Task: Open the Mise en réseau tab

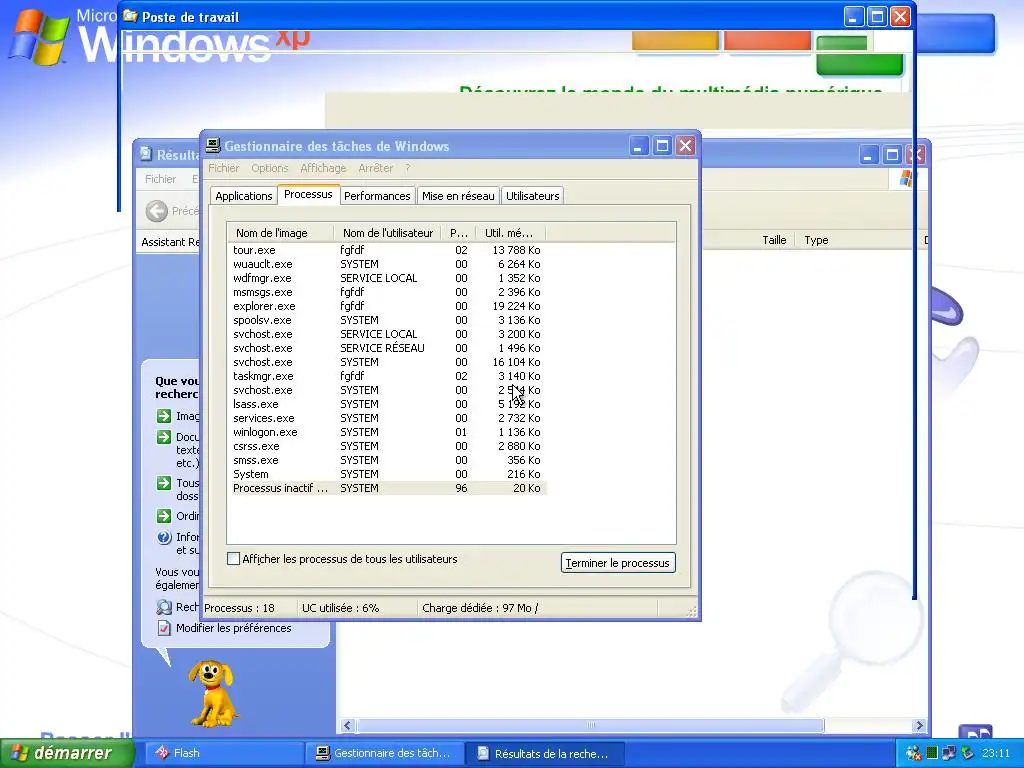Action: pyautogui.click(x=458, y=196)
